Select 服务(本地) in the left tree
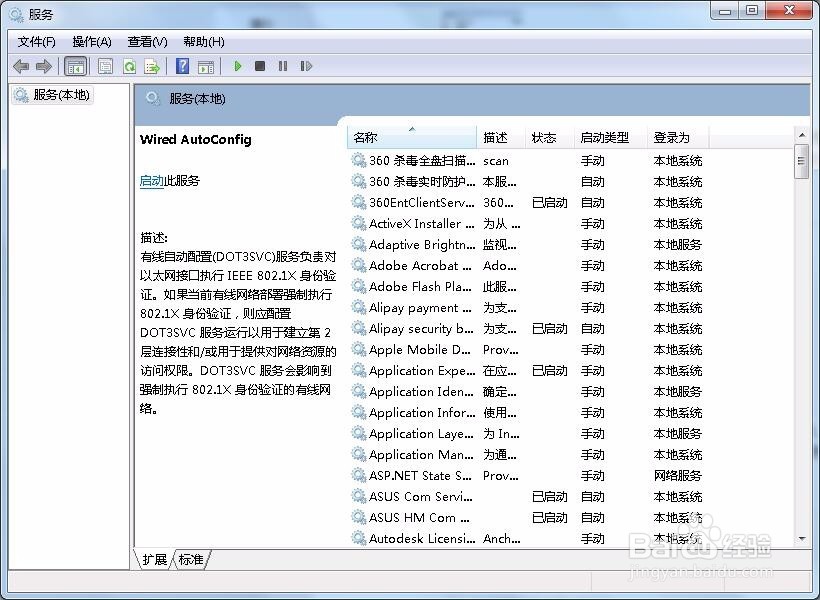 point(52,95)
